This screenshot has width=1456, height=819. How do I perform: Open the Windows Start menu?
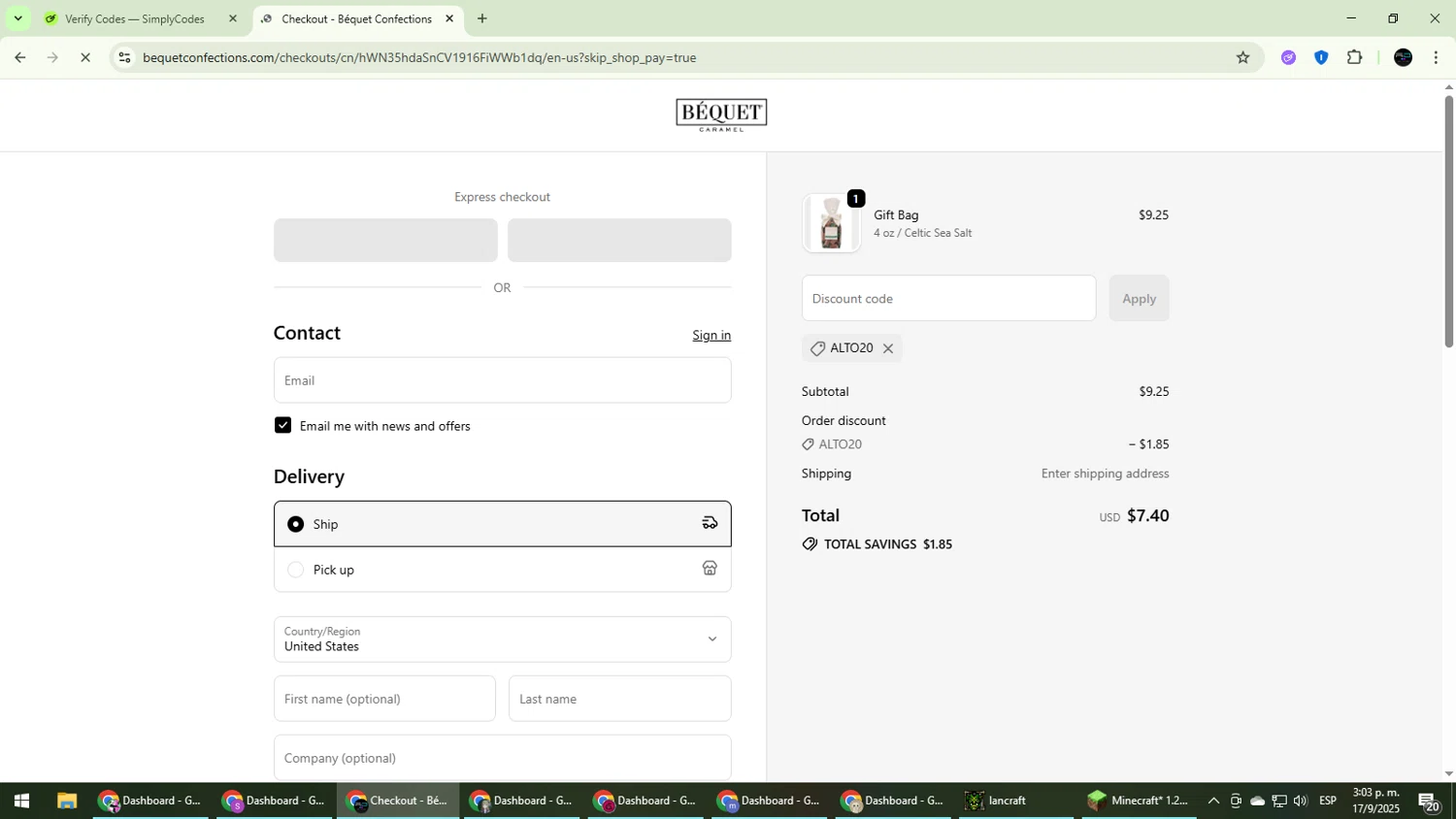(x=21, y=802)
